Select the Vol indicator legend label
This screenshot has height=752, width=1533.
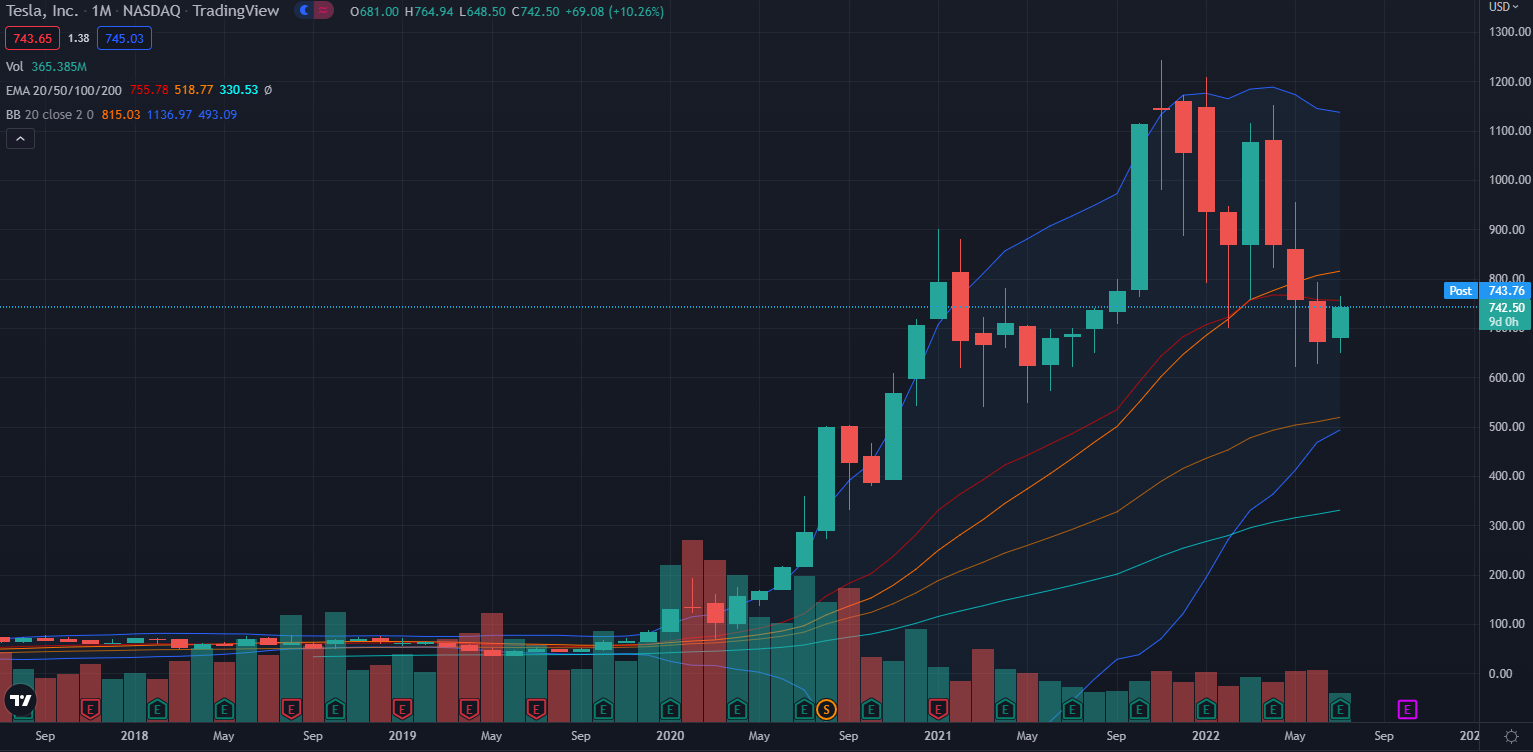[15, 66]
